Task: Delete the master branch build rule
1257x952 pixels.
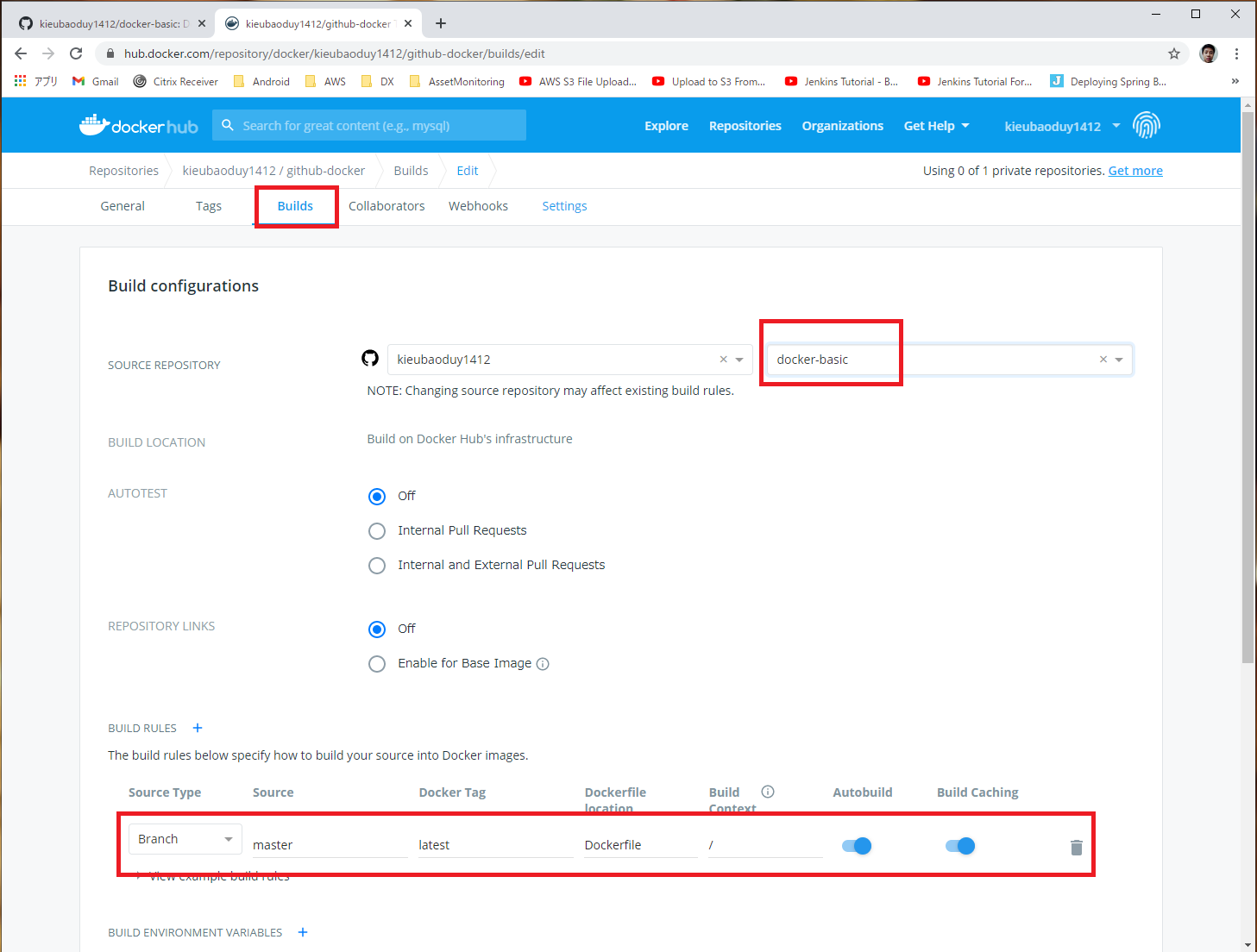Action: point(1076,847)
